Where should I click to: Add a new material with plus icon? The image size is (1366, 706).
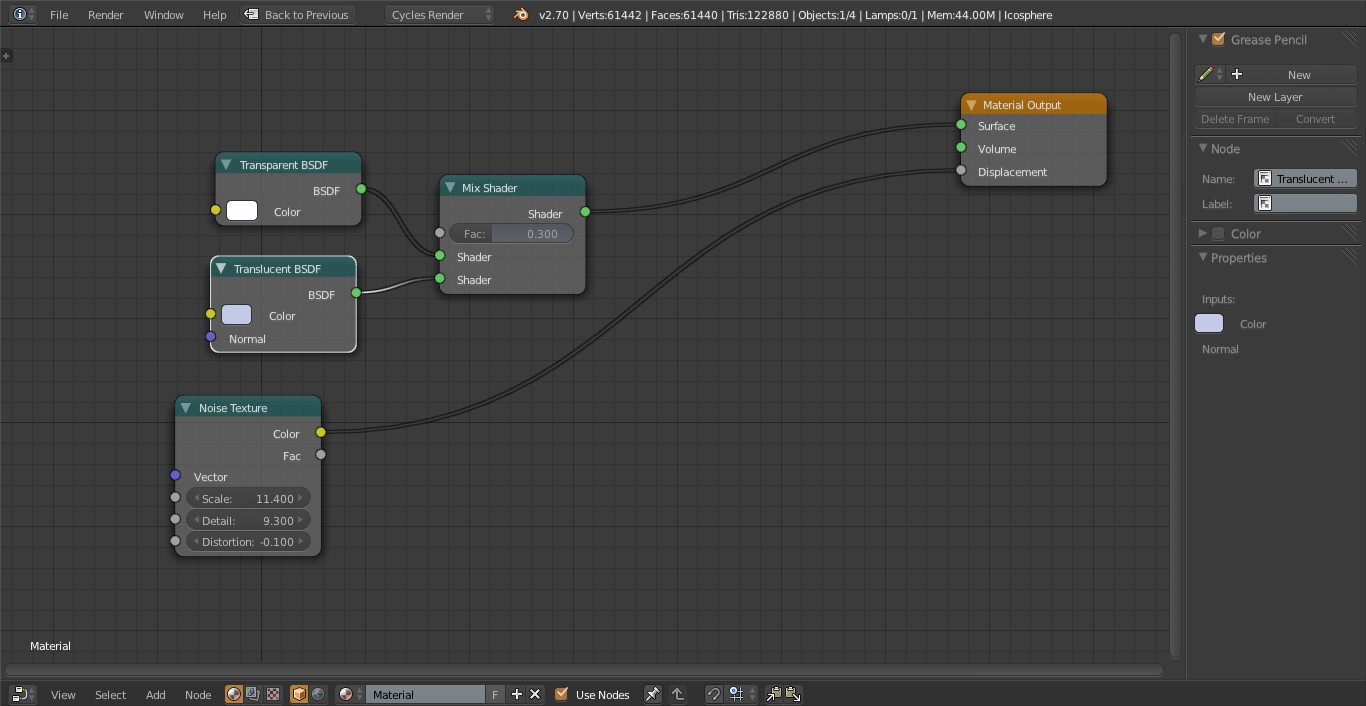[x=516, y=694]
